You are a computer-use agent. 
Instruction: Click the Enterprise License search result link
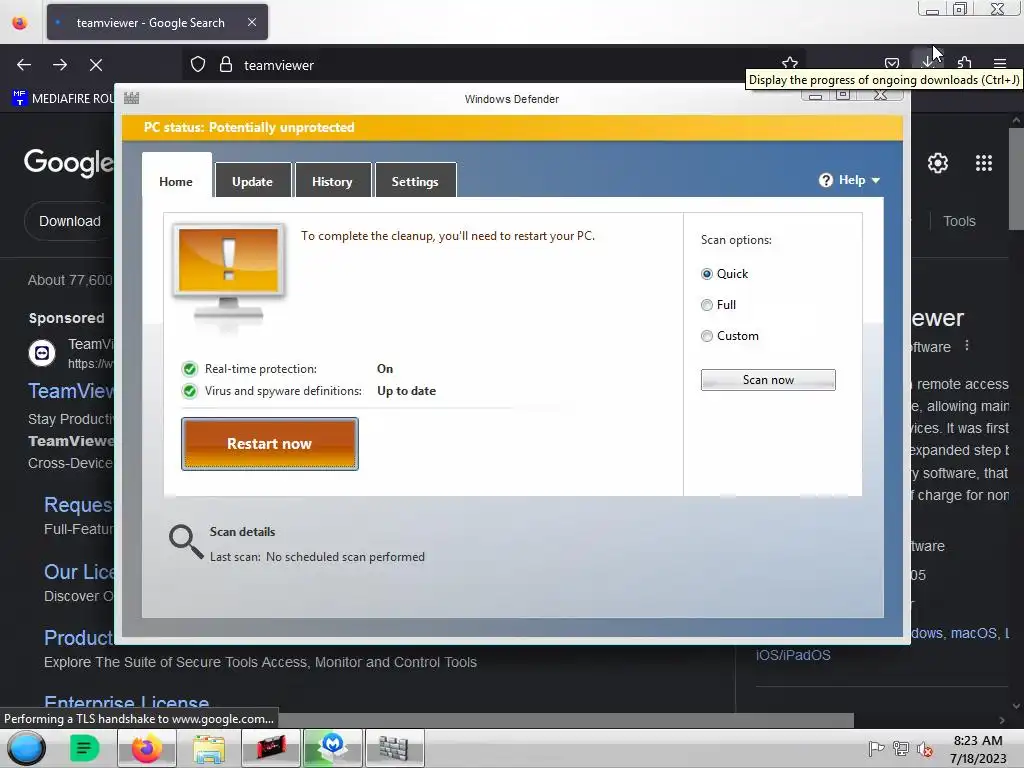pos(127,703)
